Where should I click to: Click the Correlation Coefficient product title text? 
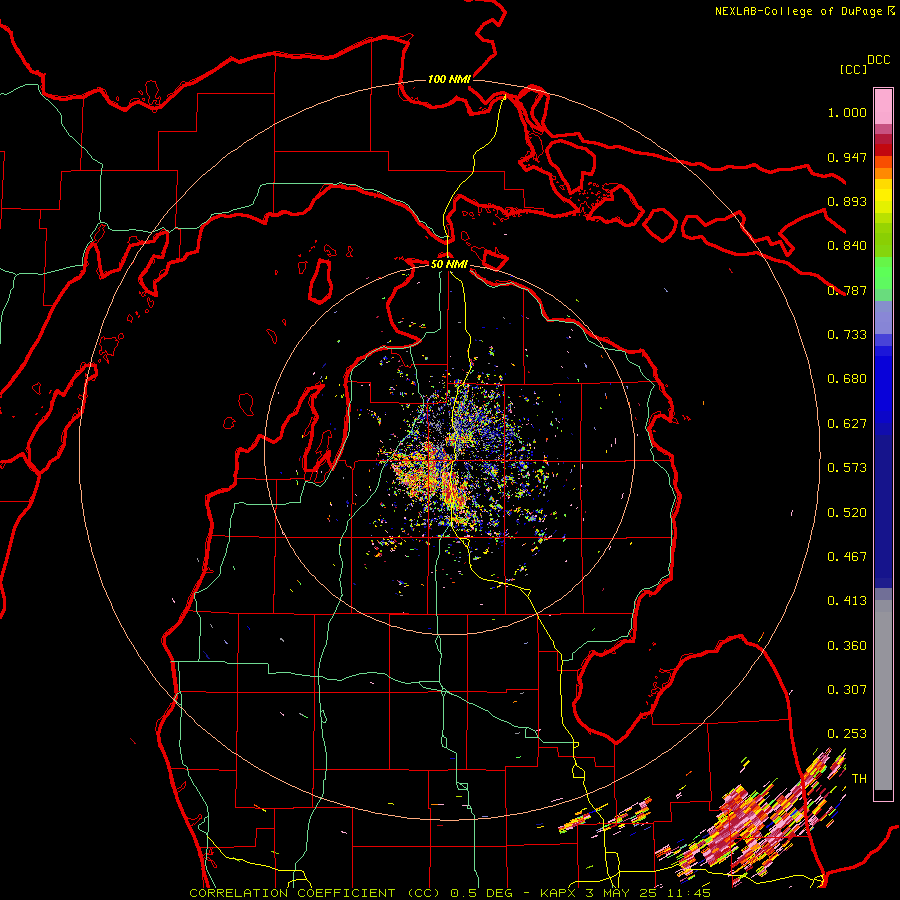pyautogui.click(x=450, y=893)
